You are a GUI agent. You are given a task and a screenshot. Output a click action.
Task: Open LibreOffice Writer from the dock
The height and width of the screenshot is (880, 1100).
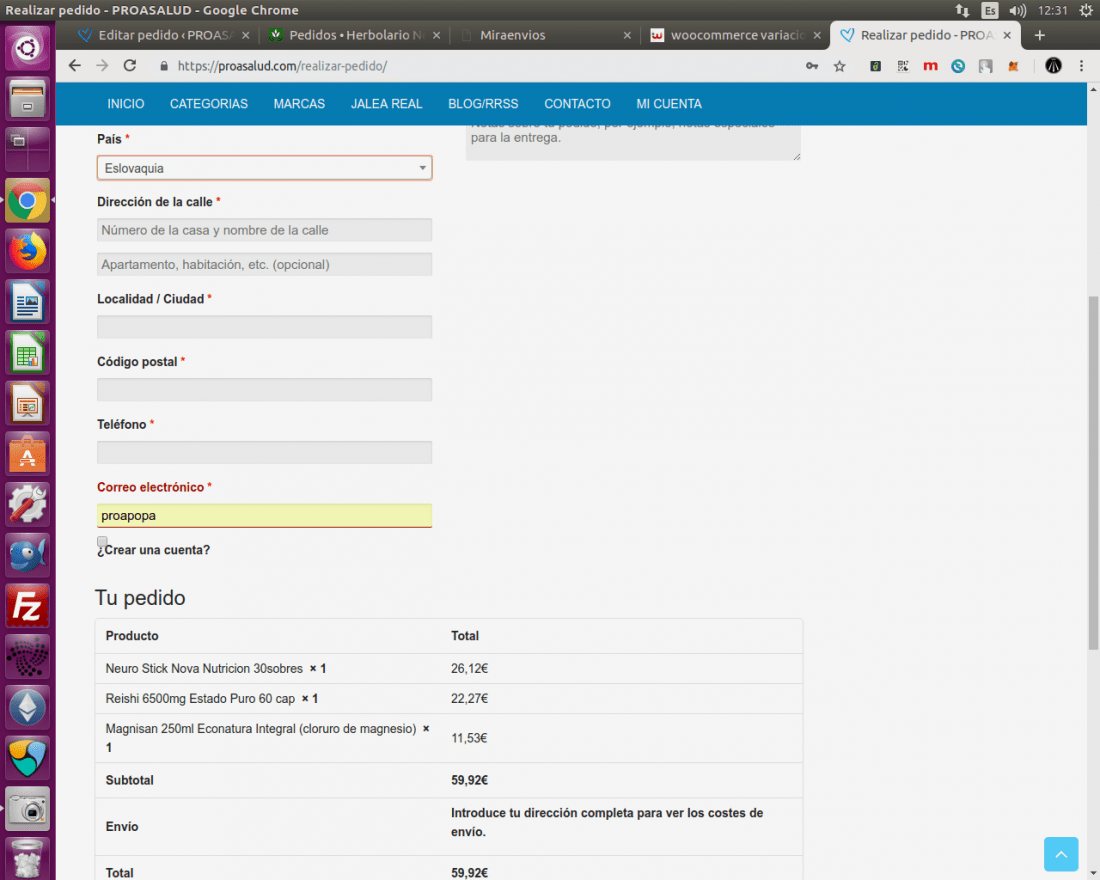(27, 302)
